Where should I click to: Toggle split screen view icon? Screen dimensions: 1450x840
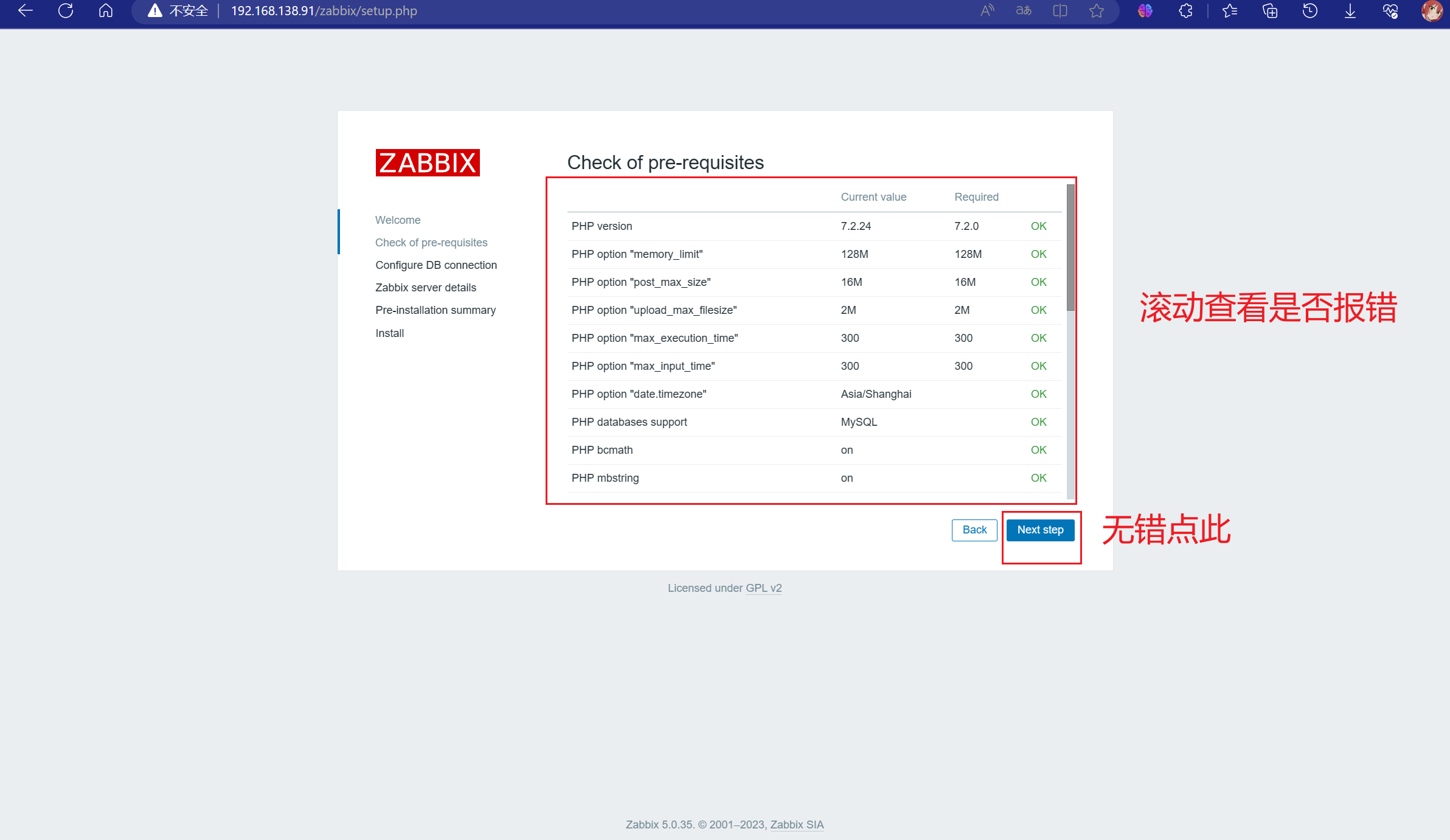(1060, 11)
